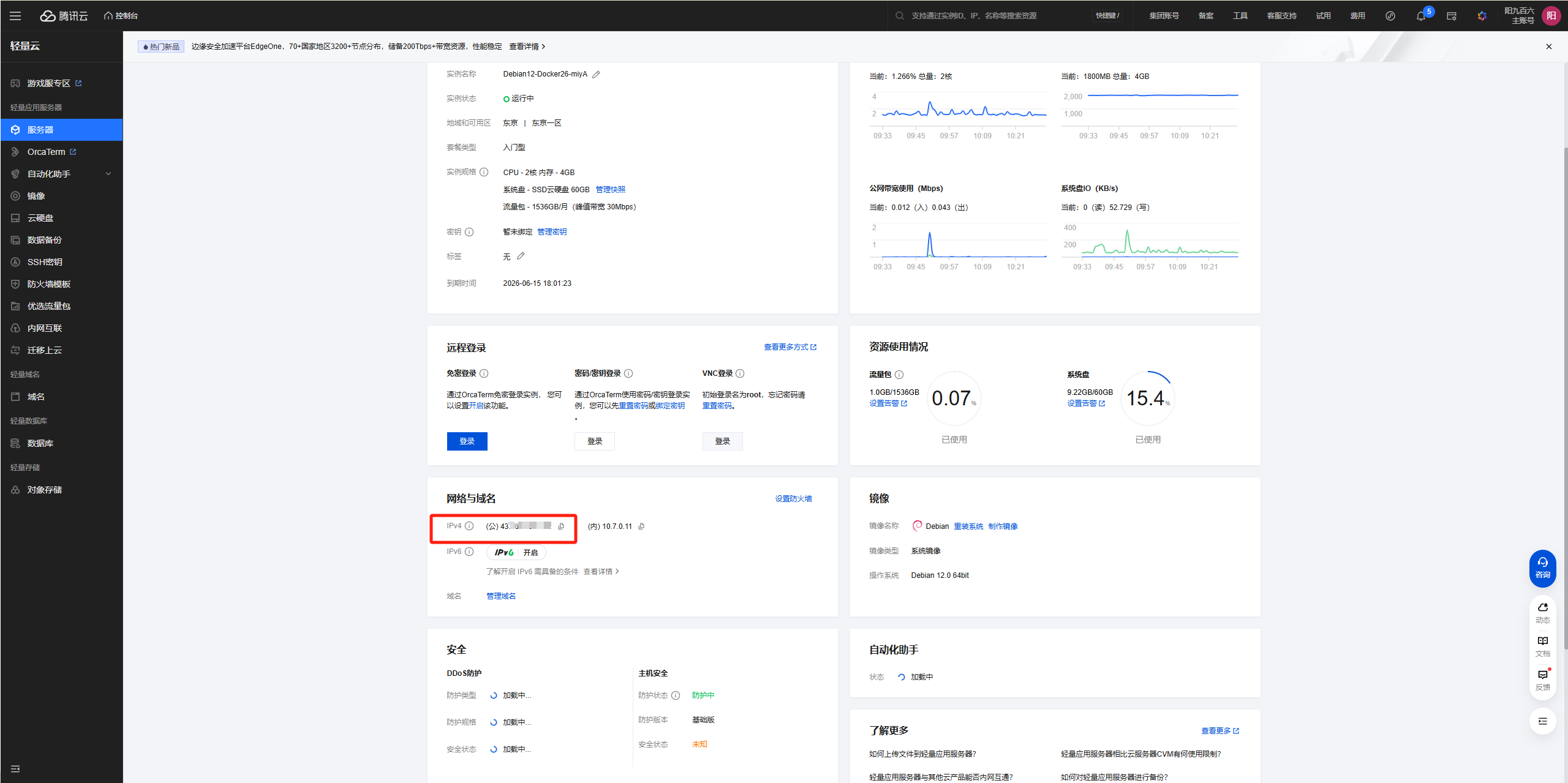The height and width of the screenshot is (783, 1568).
Task: Open the 镜像 section in the sidebar
Action: point(36,195)
